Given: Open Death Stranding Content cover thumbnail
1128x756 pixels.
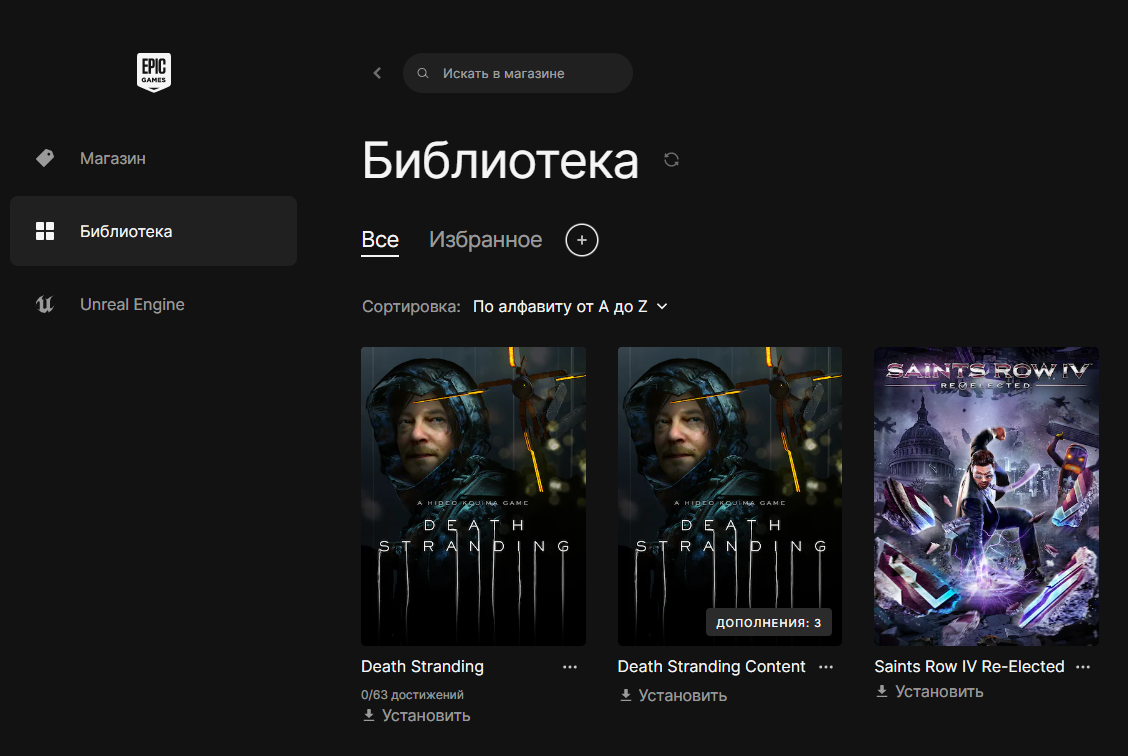Looking at the screenshot, I should [x=729, y=496].
